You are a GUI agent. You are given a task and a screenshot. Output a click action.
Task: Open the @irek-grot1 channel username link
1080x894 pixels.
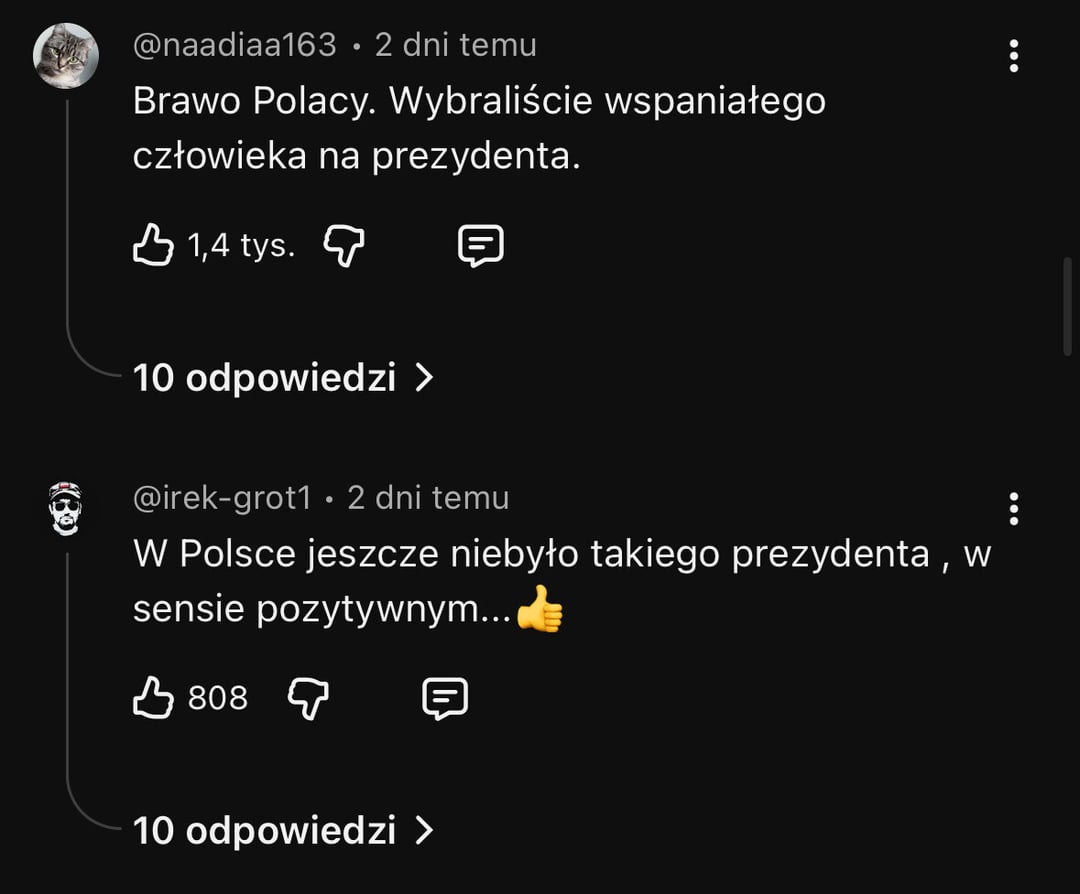coord(222,498)
